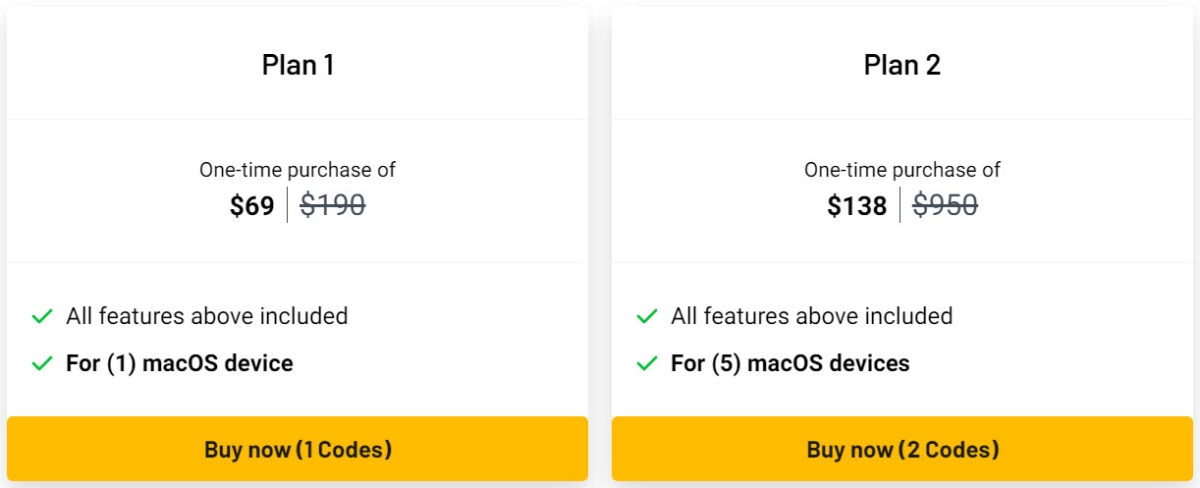Click the checkmark next to For (5) macOS devices

(647, 364)
